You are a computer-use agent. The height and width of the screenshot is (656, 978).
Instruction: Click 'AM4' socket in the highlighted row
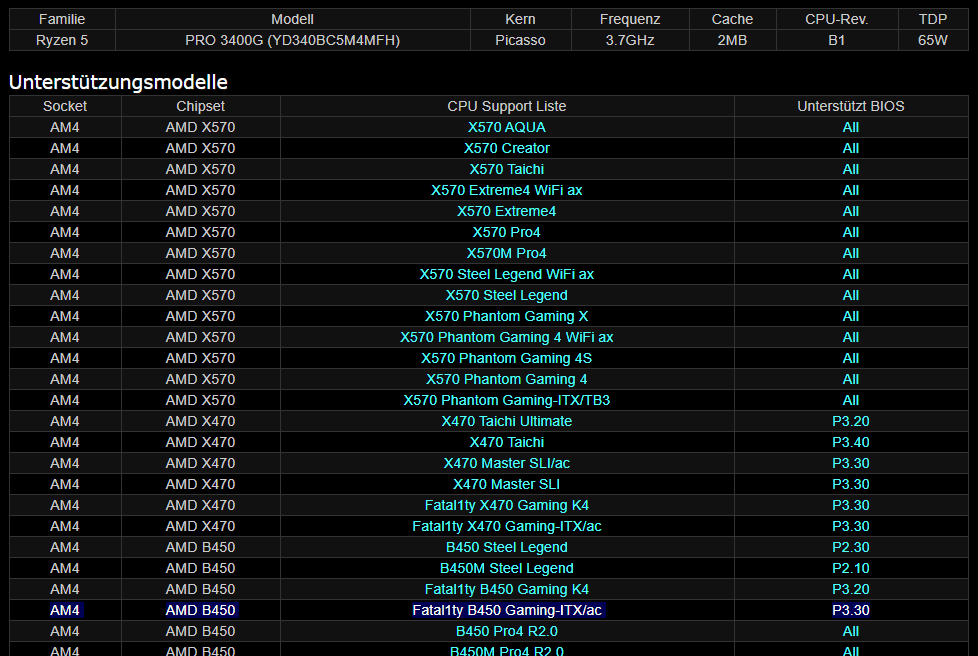65,610
